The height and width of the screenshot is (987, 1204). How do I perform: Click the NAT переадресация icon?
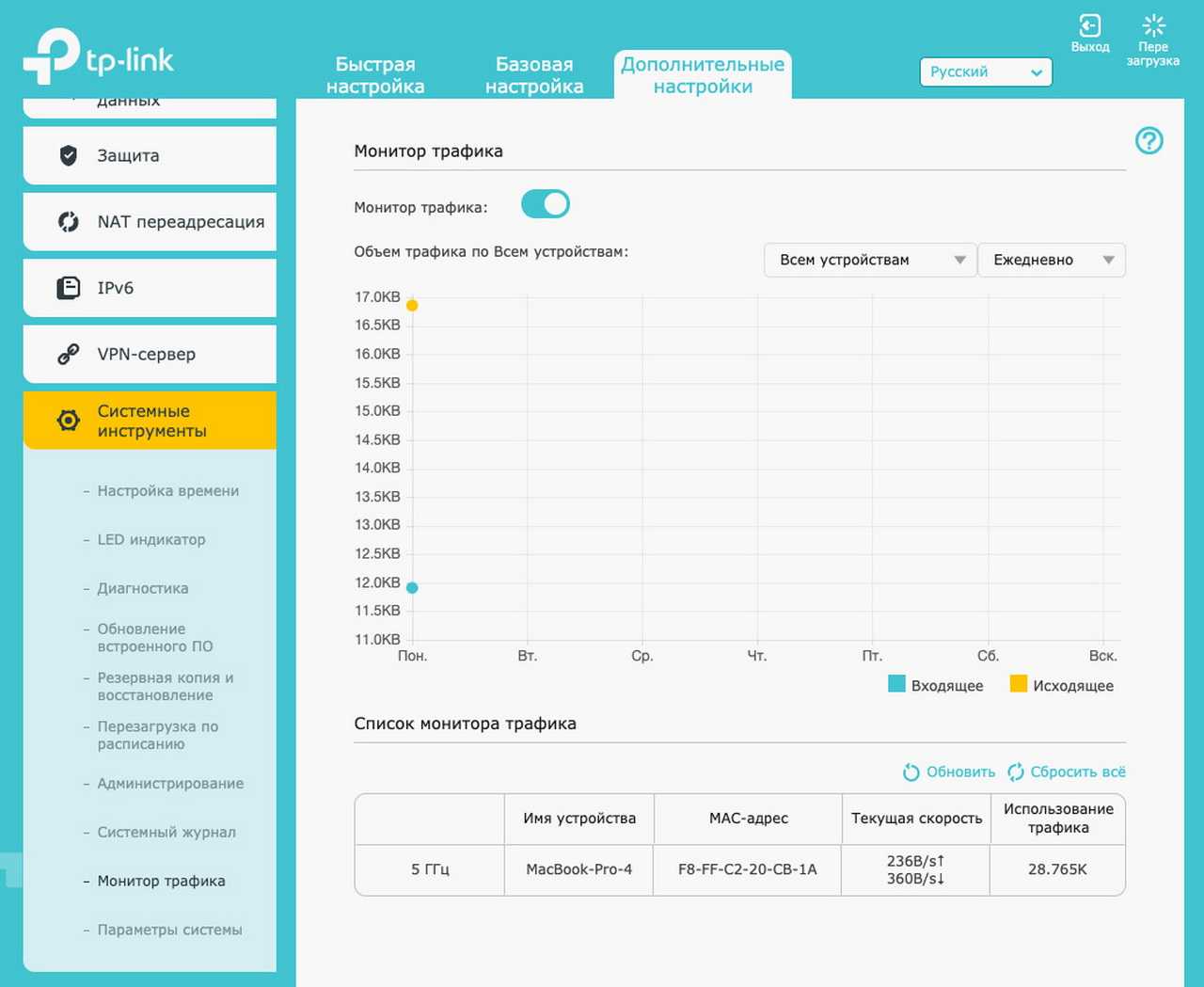tap(69, 222)
